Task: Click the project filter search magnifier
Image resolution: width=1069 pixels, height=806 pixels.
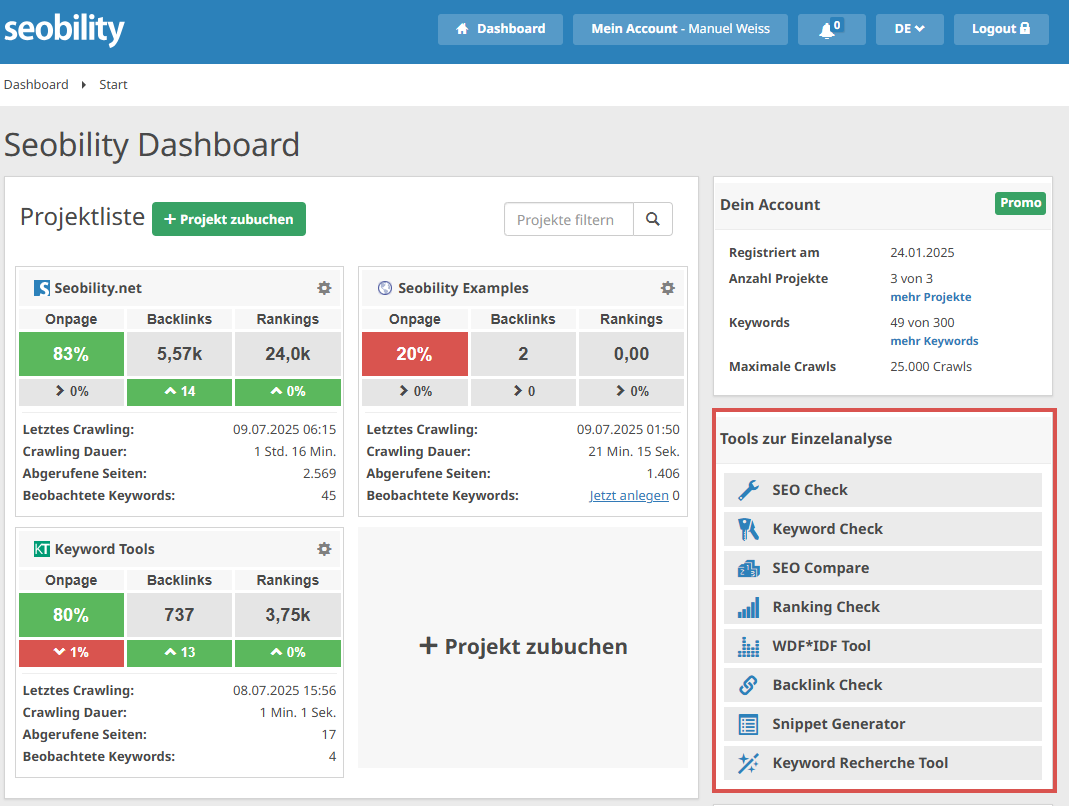Action: [652, 219]
